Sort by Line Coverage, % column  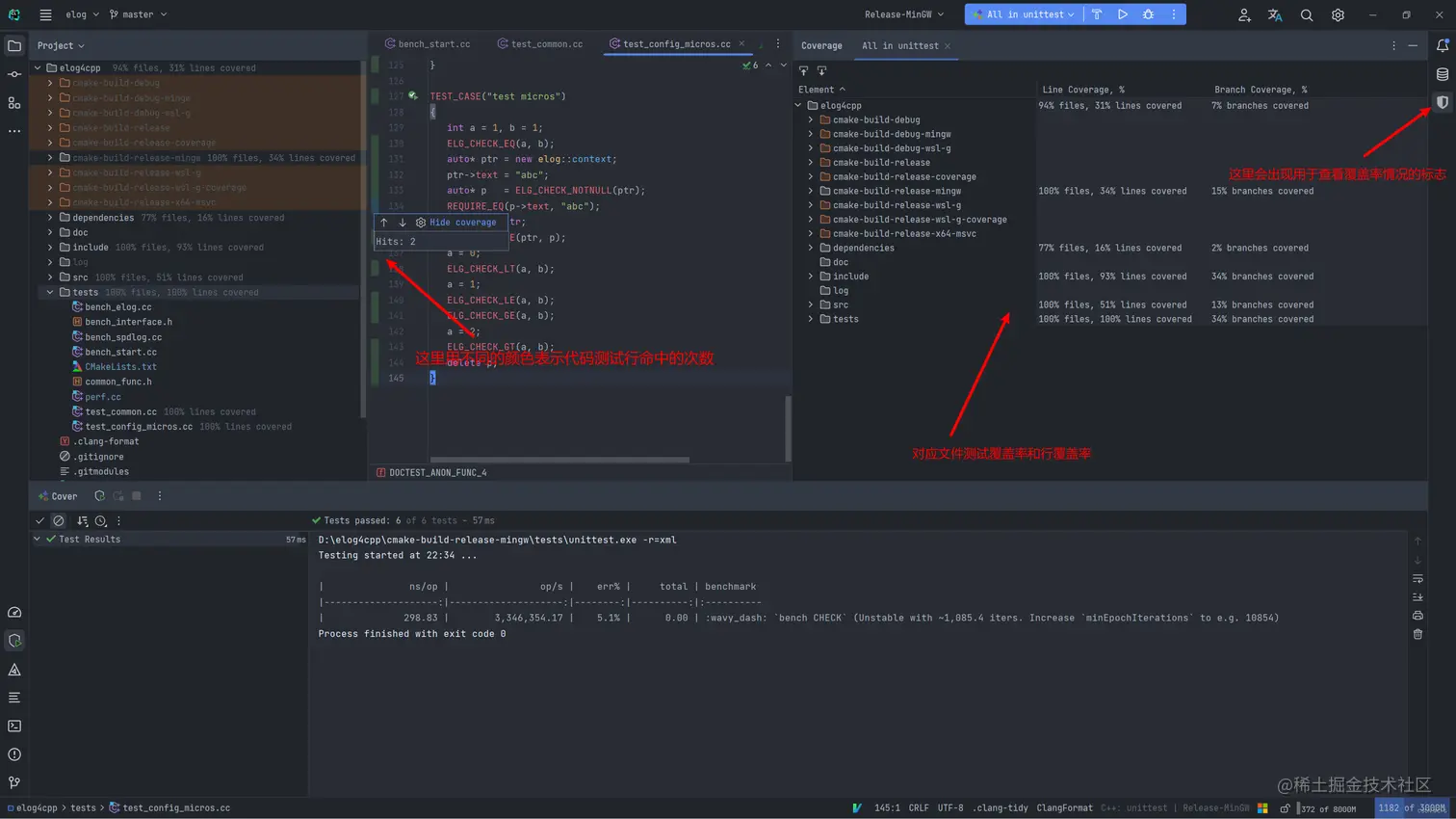click(x=1082, y=90)
